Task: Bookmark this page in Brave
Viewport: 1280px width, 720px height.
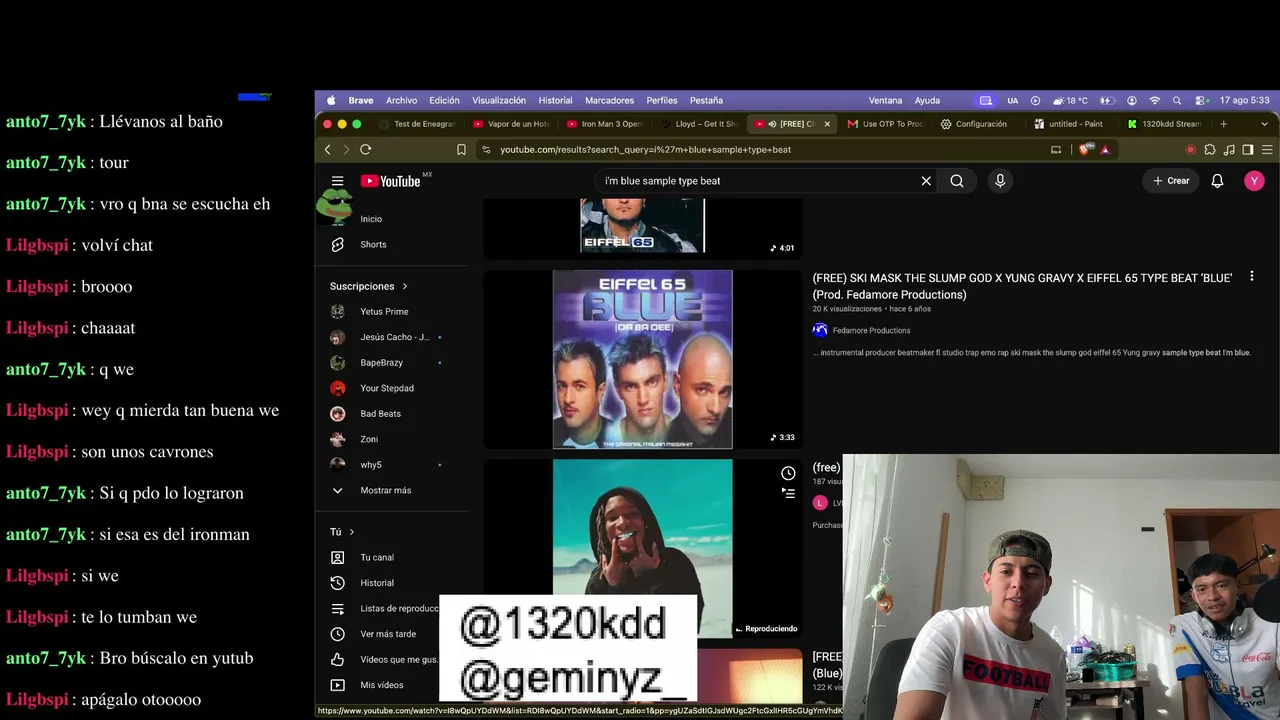Action: tap(461, 150)
